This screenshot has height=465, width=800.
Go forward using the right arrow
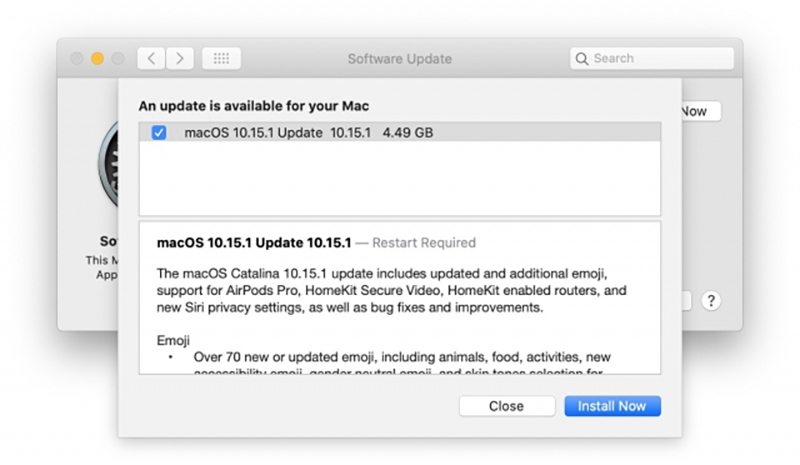179,59
